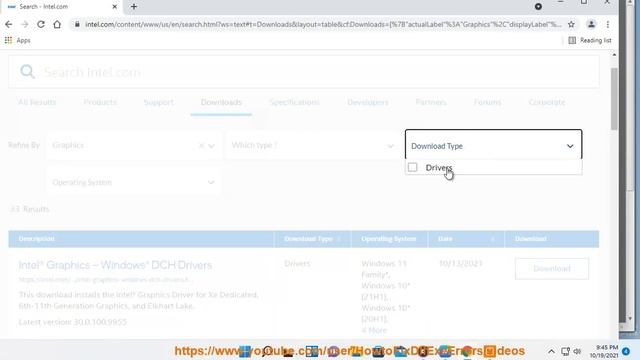The width and height of the screenshot is (640, 360).
Task: Sort by the Date column
Action: [x=466, y=239]
